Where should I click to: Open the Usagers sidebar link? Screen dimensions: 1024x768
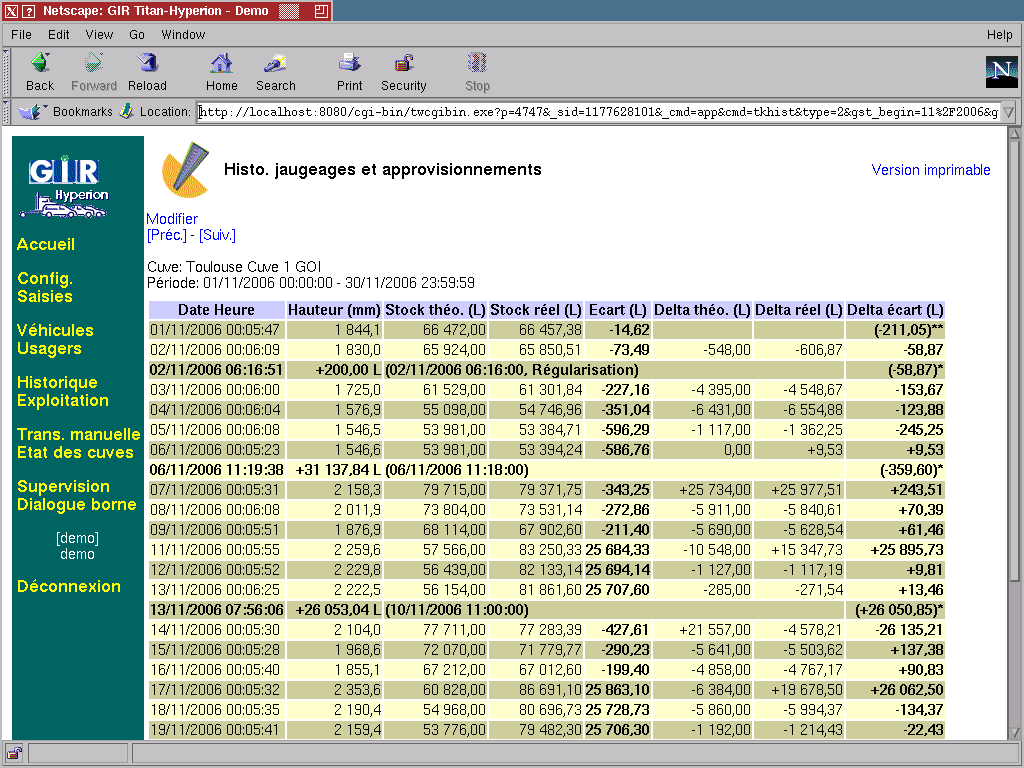pyautogui.click(x=49, y=349)
